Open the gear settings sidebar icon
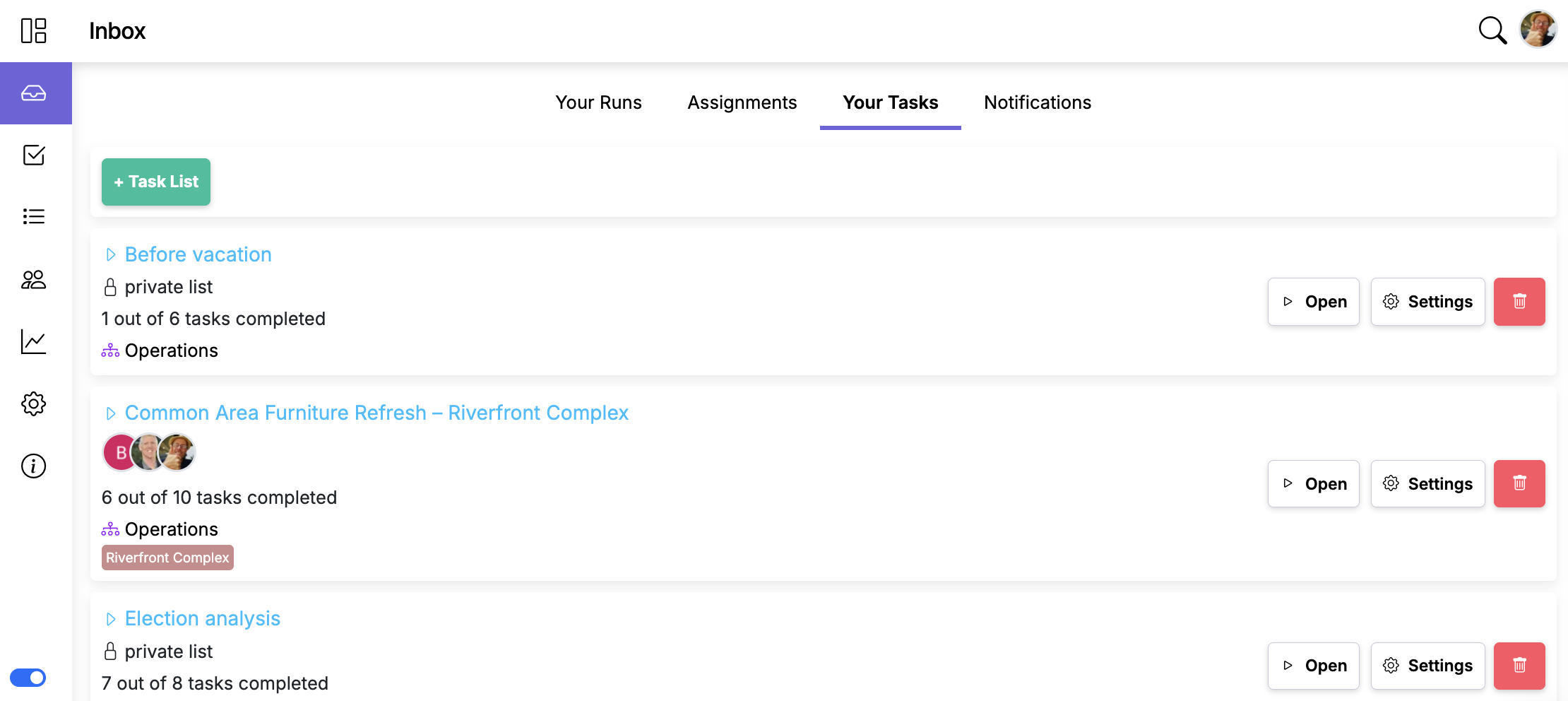1568x701 pixels. click(x=34, y=404)
